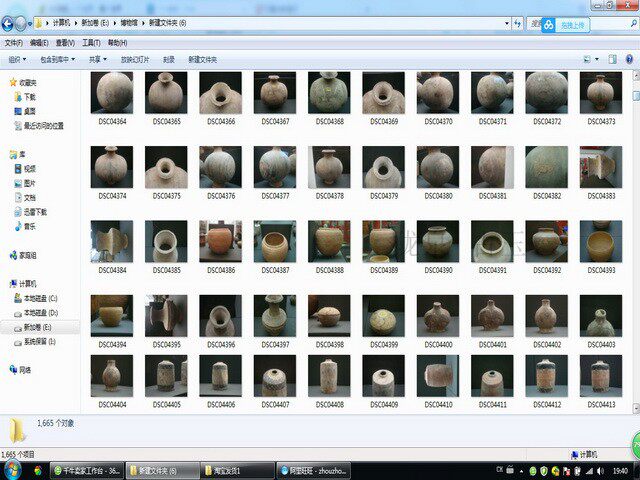Select the DSC04386 red pot thumbnail
This screenshot has height=480, width=640.
click(x=220, y=241)
